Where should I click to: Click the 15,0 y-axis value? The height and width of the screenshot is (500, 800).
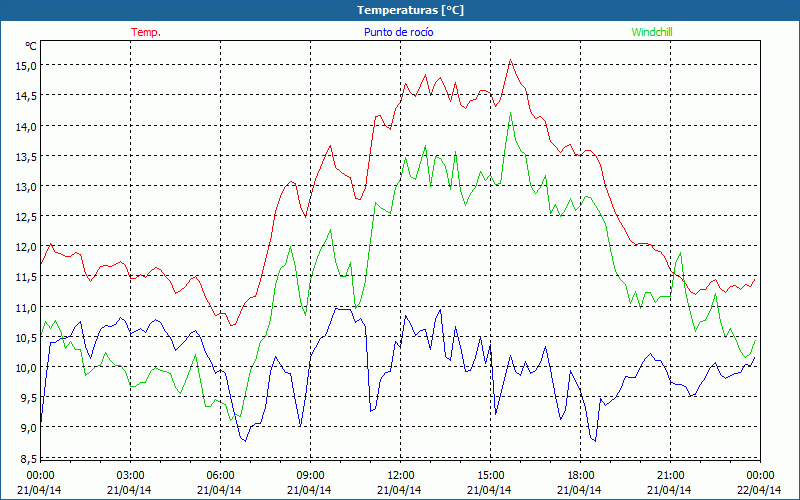(x=26, y=66)
